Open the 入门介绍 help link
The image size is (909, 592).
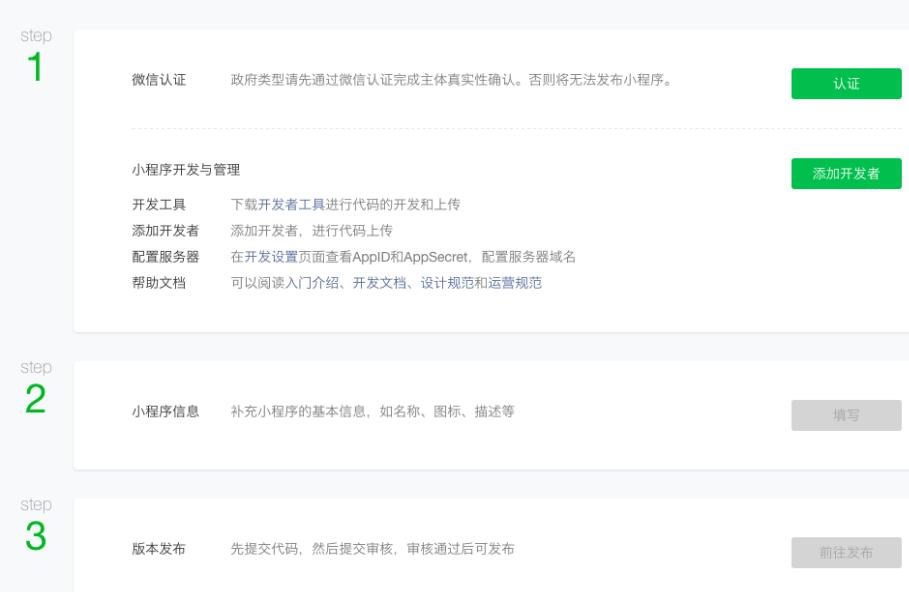tap(312, 283)
